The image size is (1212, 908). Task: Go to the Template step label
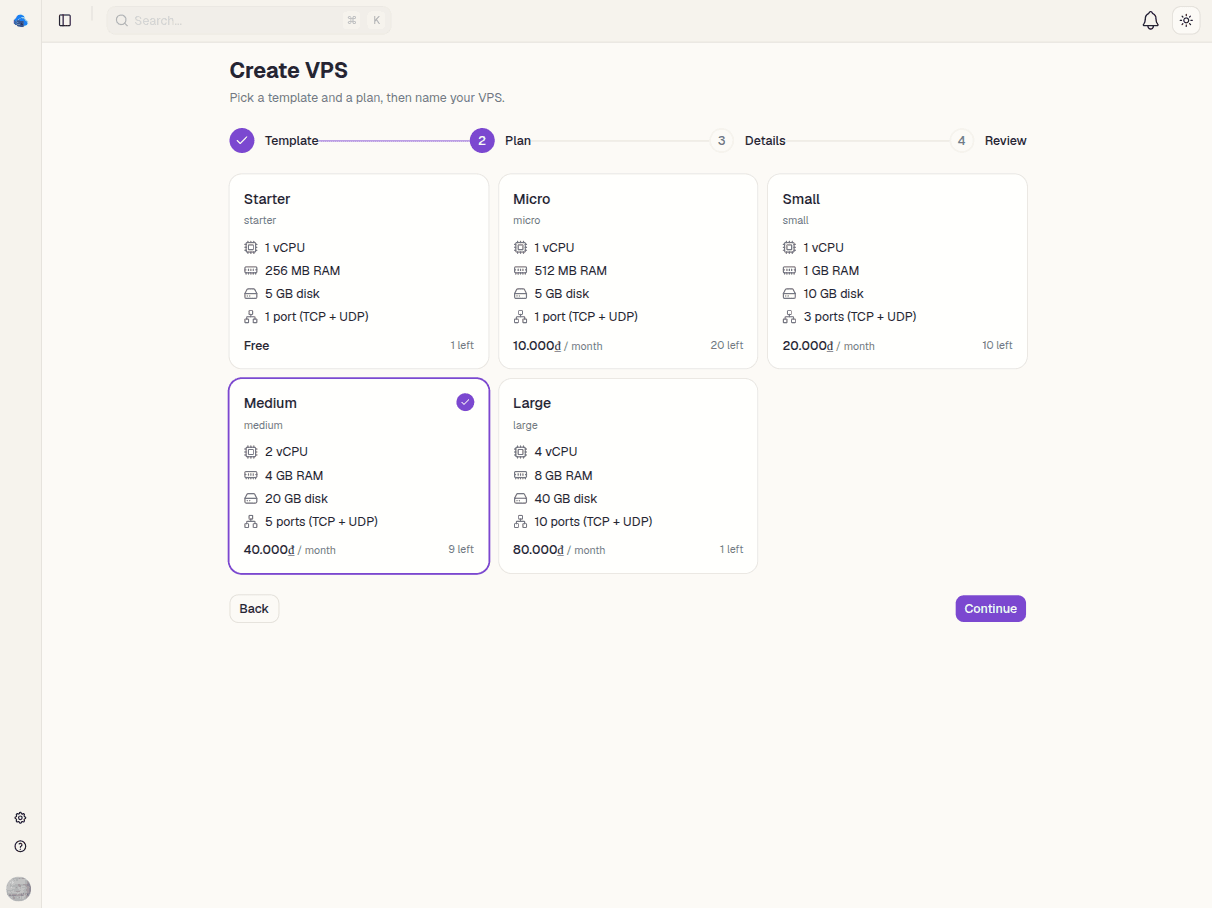[x=291, y=141]
